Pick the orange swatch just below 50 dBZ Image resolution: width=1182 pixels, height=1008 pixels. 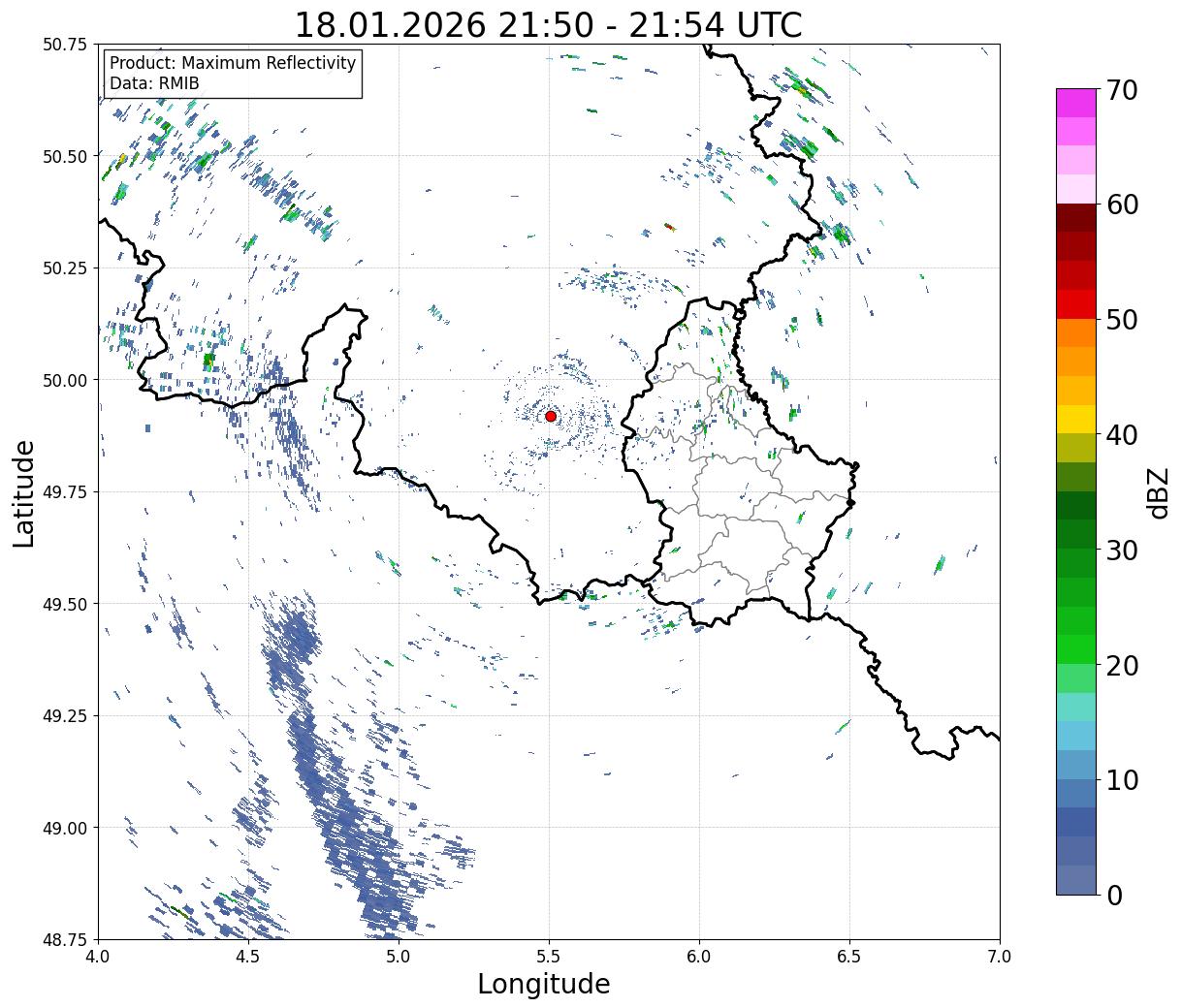tap(1076, 333)
